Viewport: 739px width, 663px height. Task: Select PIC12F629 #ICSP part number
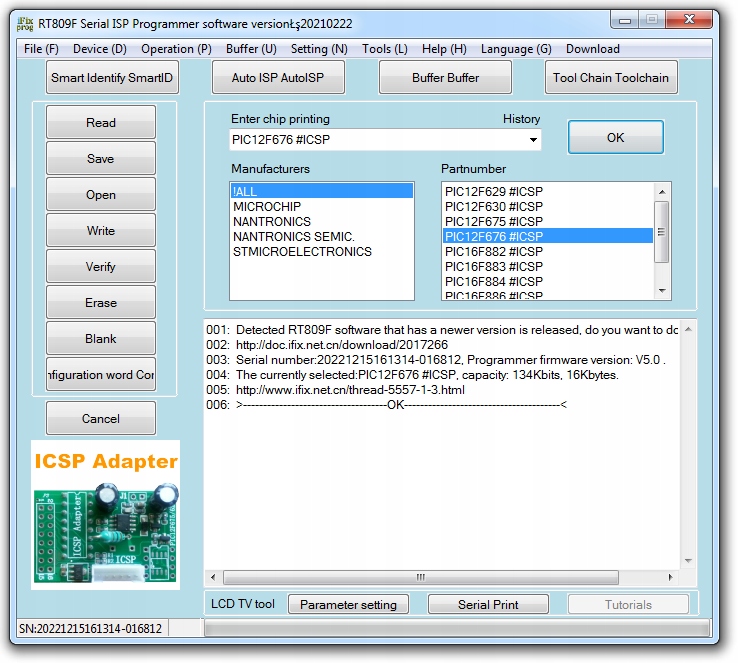tap(548, 191)
